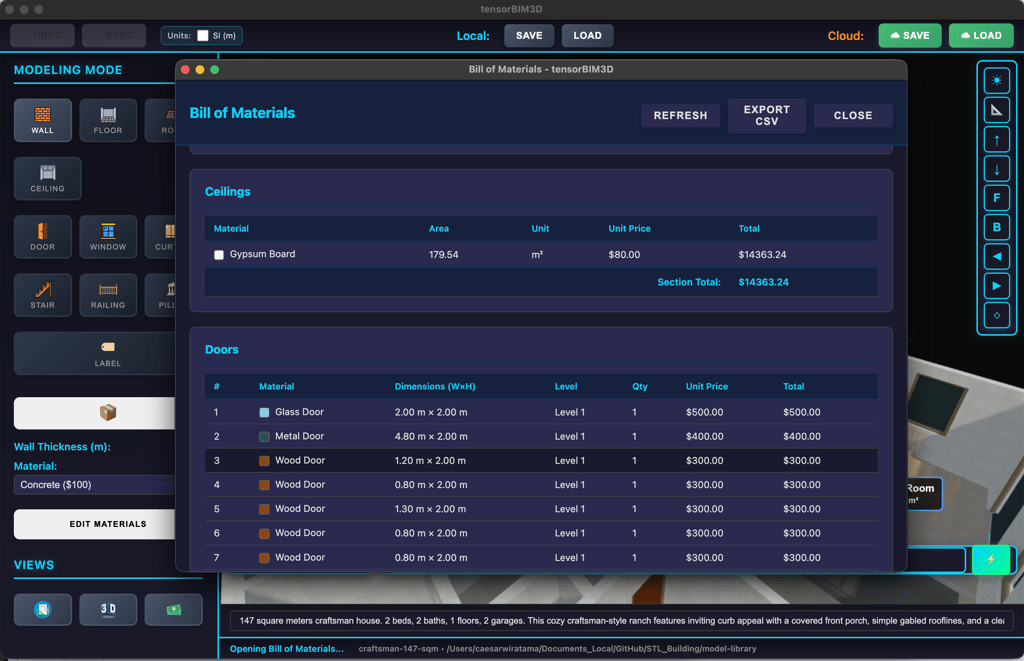Screen dimensions: 1024x661
Task: Click Gypsum Board area value 179.54
Action: tap(443, 255)
